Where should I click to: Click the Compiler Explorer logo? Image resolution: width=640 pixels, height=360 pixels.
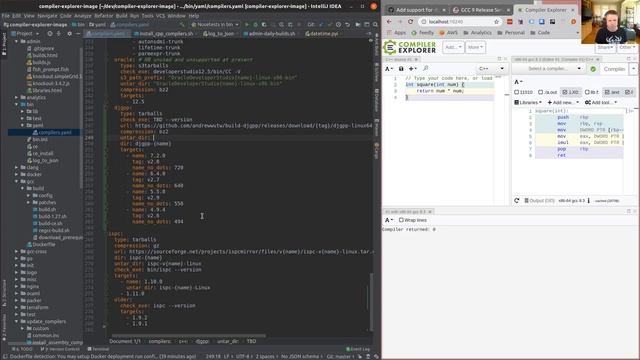tap(410, 47)
